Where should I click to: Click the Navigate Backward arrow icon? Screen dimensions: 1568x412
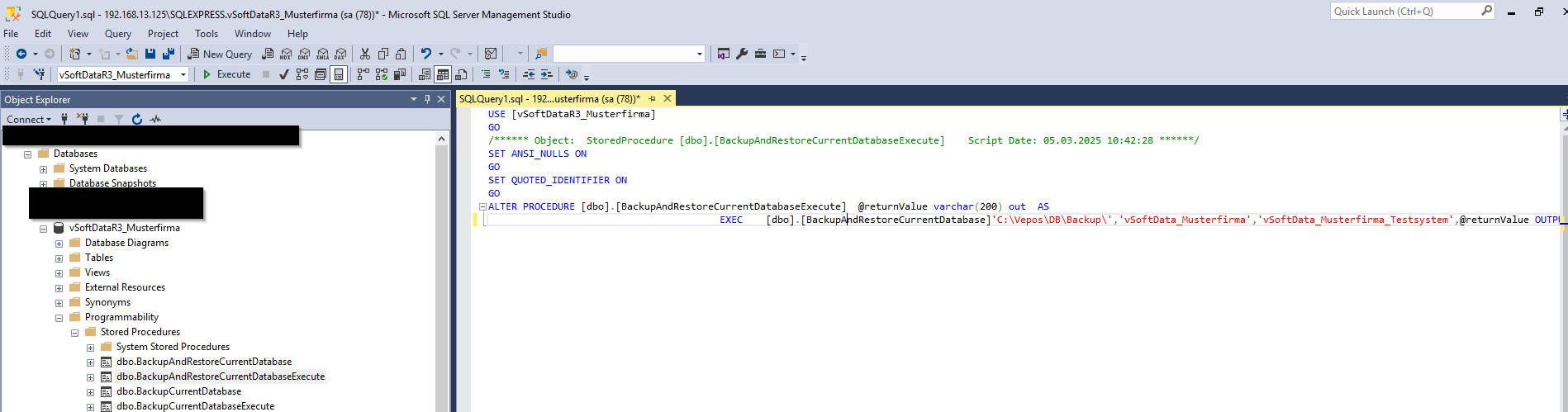pos(21,54)
